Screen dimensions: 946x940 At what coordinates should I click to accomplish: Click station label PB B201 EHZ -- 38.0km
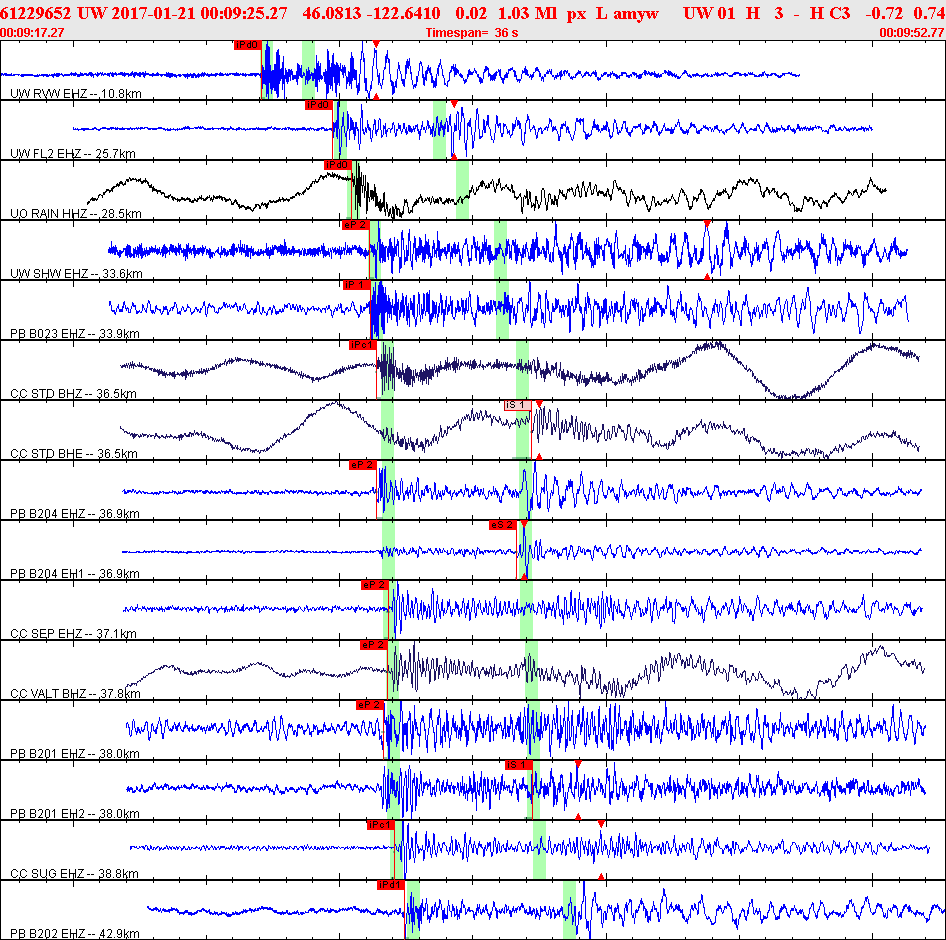[x=75, y=754]
